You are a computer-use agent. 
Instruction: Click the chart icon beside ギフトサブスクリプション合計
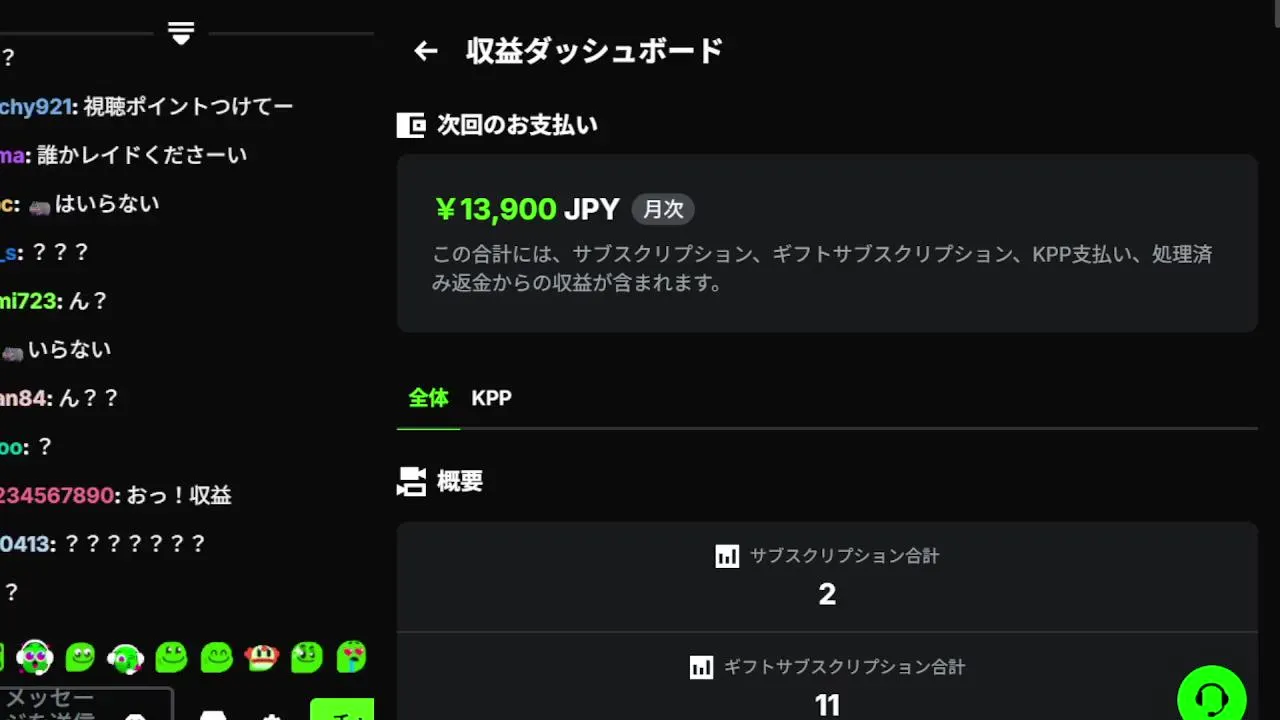pyautogui.click(x=701, y=667)
